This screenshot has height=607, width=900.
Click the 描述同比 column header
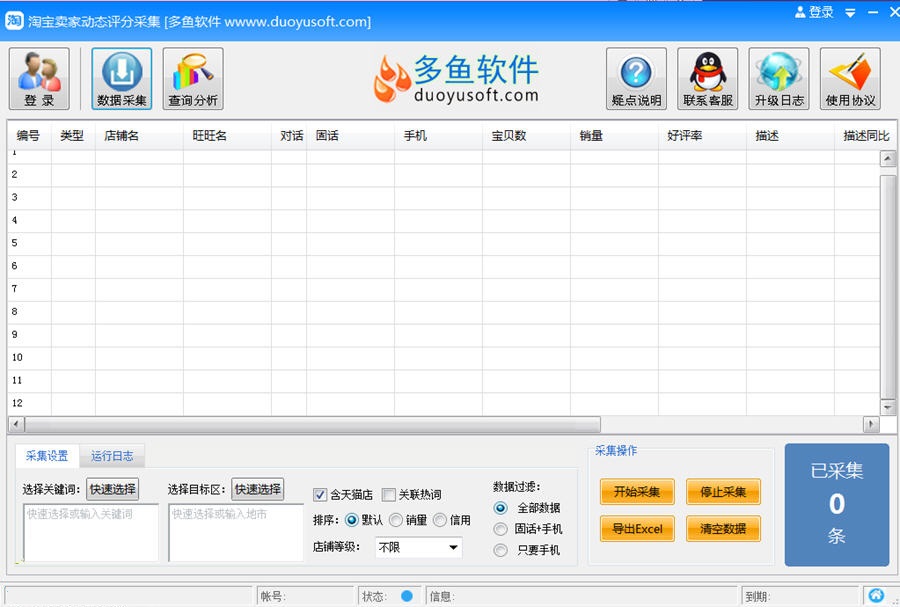point(866,136)
